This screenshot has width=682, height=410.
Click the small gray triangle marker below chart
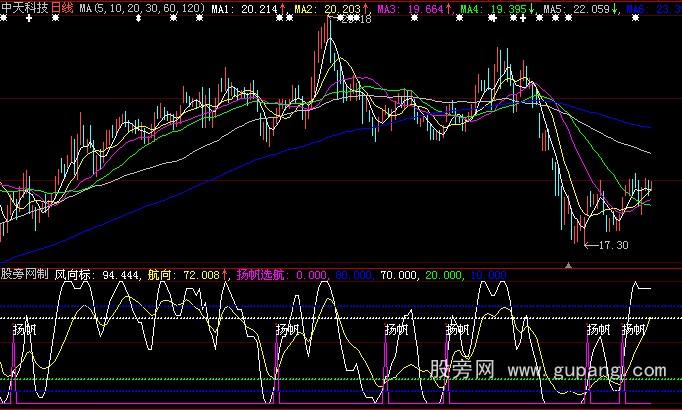pyautogui.click(x=569, y=264)
